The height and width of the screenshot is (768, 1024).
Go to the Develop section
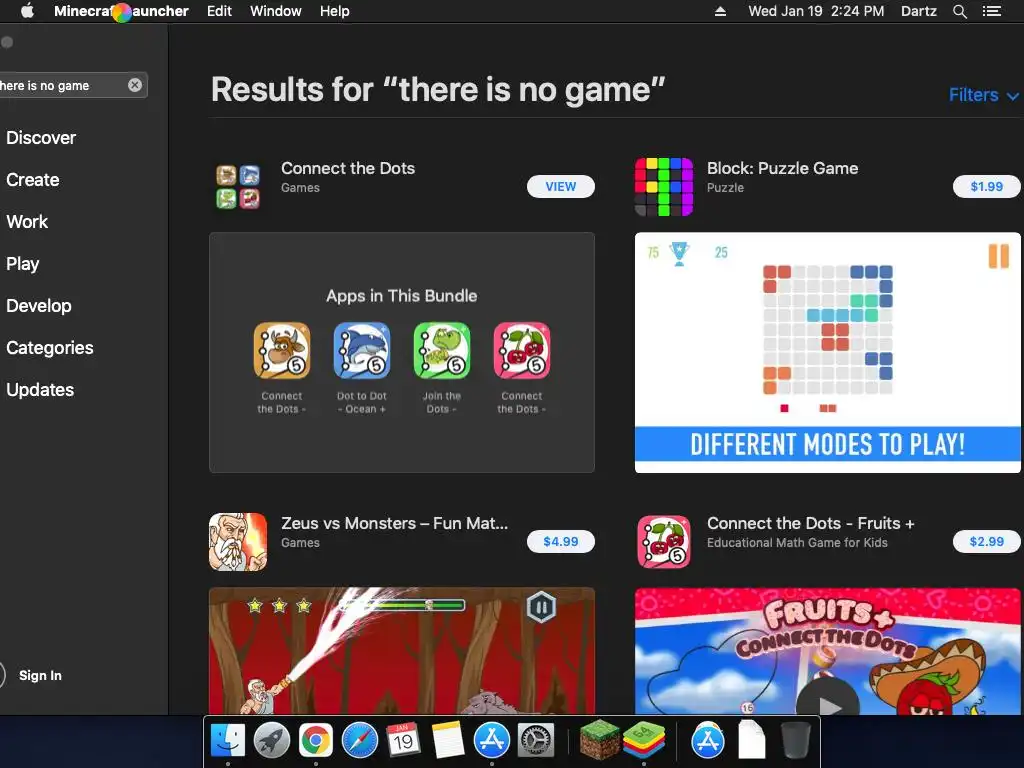click(x=39, y=306)
